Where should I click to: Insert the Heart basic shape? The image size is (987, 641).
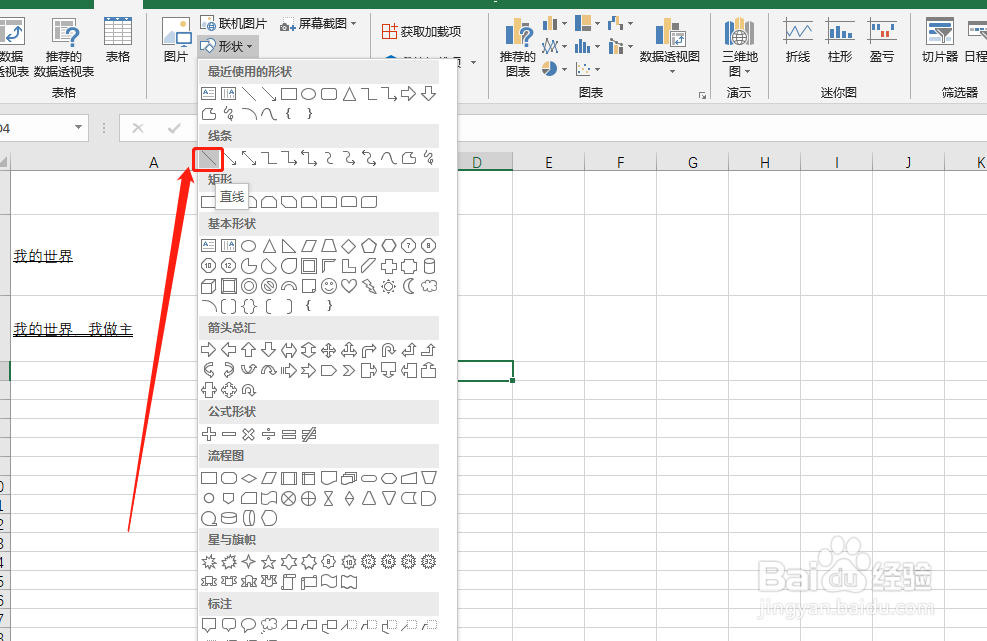click(x=349, y=286)
